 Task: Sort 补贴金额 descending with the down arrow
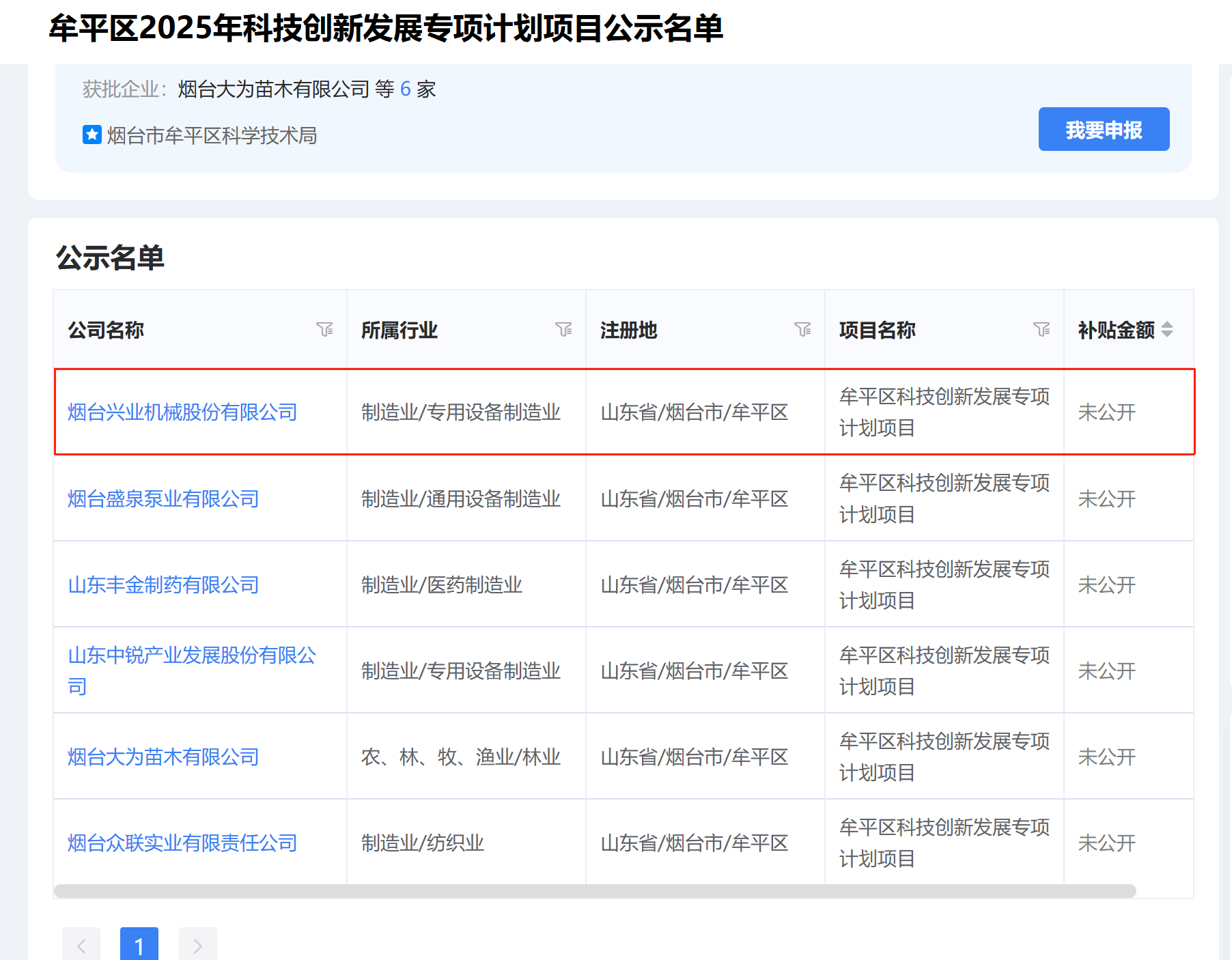pyautogui.click(x=1168, y=334)
